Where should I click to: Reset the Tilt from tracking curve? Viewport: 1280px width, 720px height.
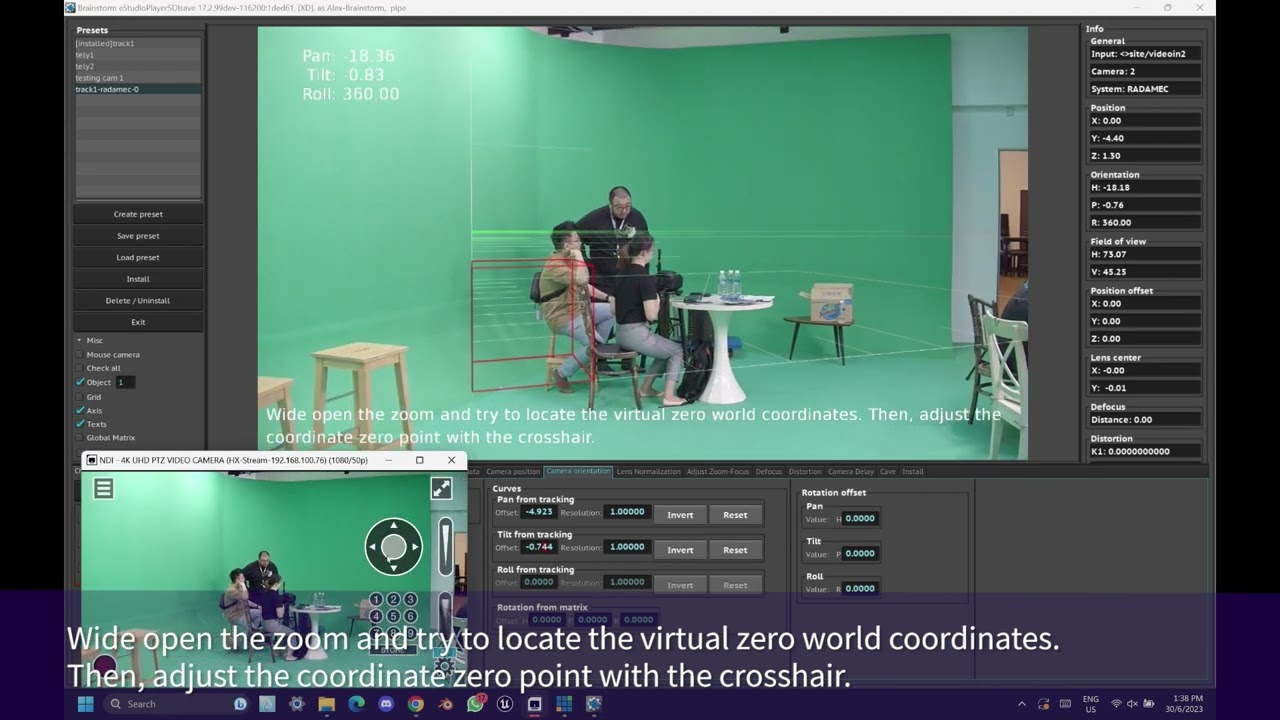point(735,550)
